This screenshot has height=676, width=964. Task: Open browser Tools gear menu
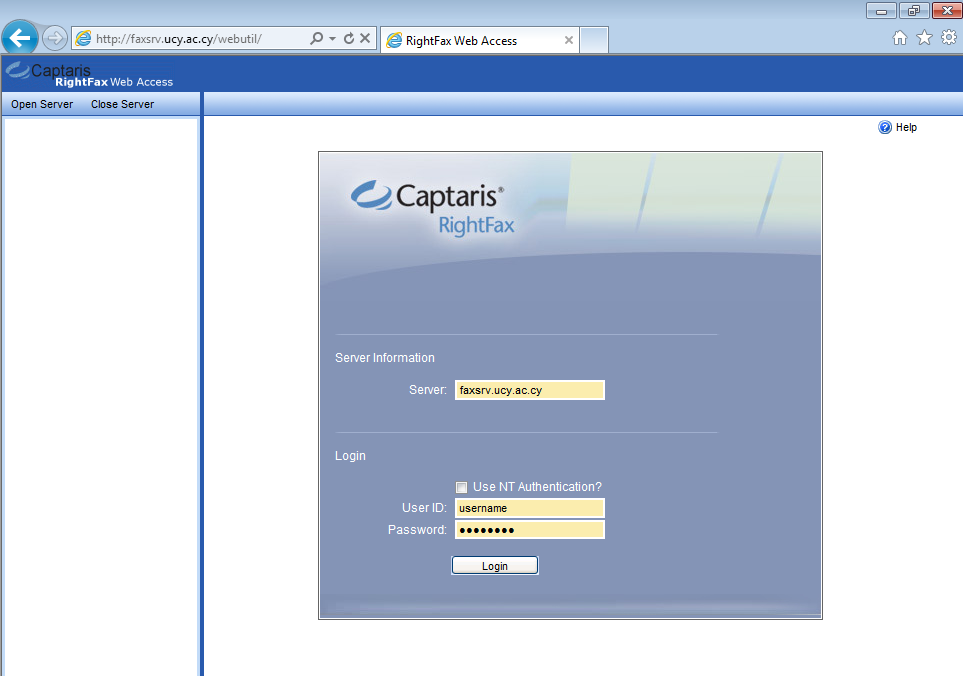click(949, 37)
